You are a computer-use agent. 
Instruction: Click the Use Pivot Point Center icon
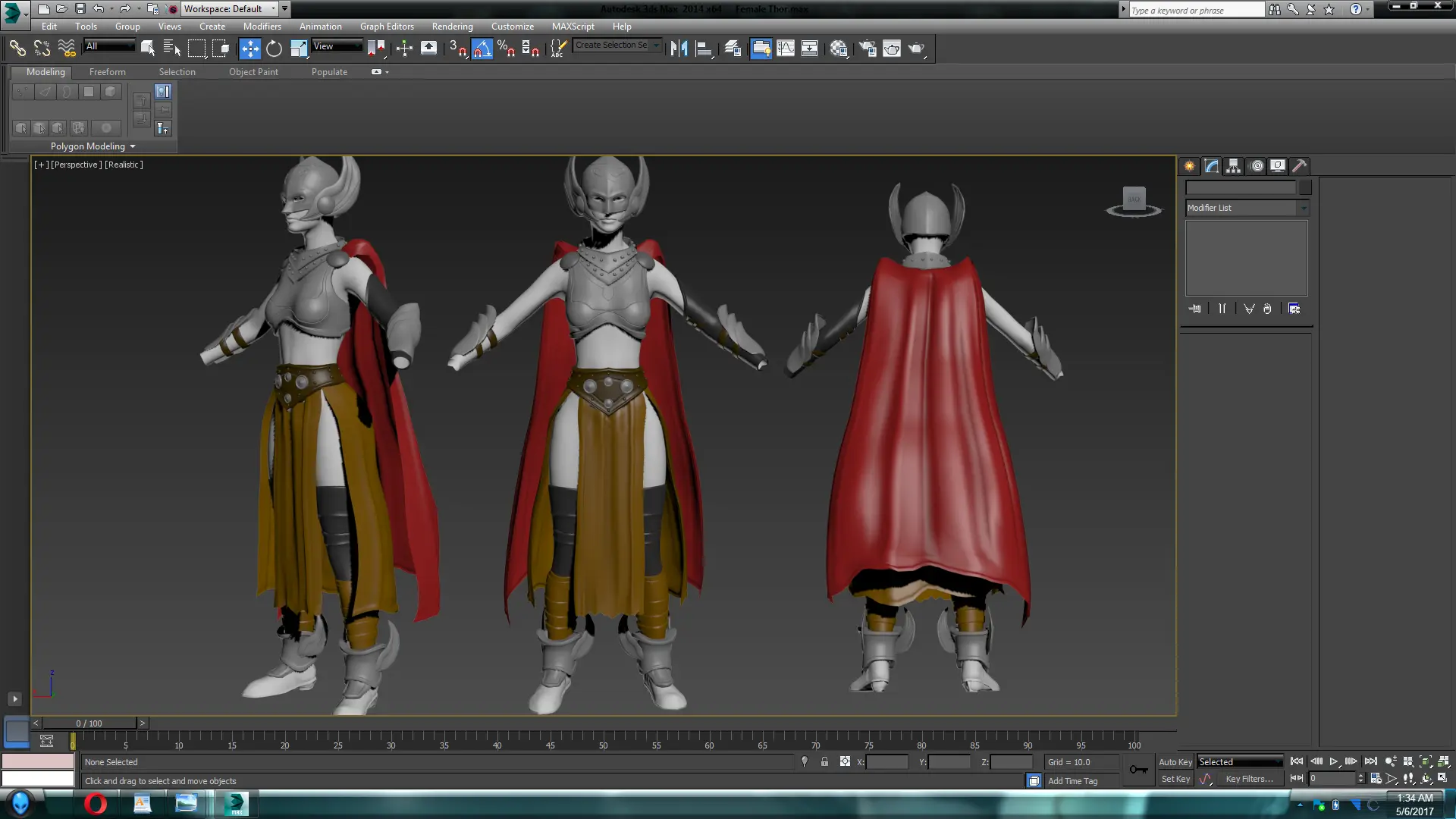point(376,49)
